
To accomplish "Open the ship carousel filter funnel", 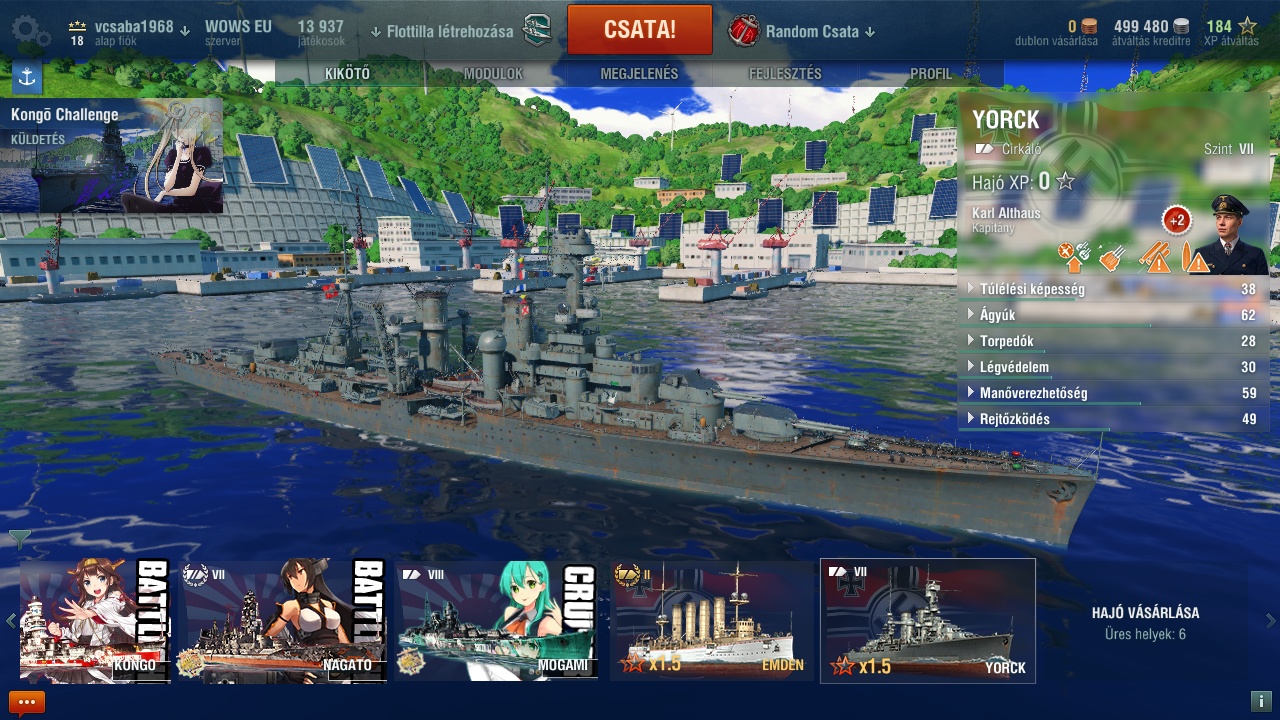I will coord(19,540).
